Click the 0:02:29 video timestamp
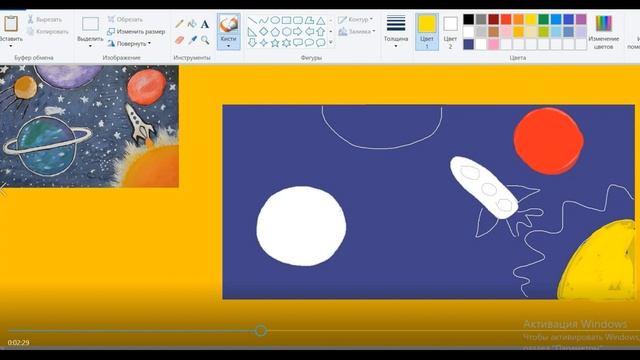Image resolution: width=640 pixels, height=360 pixels. 18,342
